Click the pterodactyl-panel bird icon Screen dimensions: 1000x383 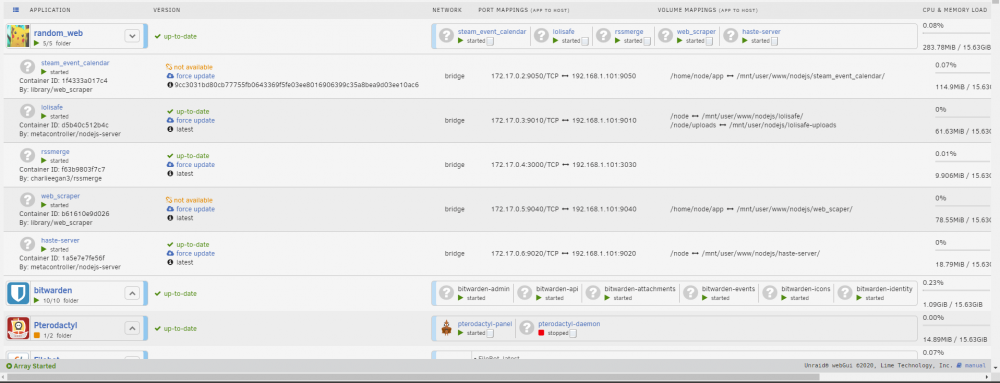[447, 328]
